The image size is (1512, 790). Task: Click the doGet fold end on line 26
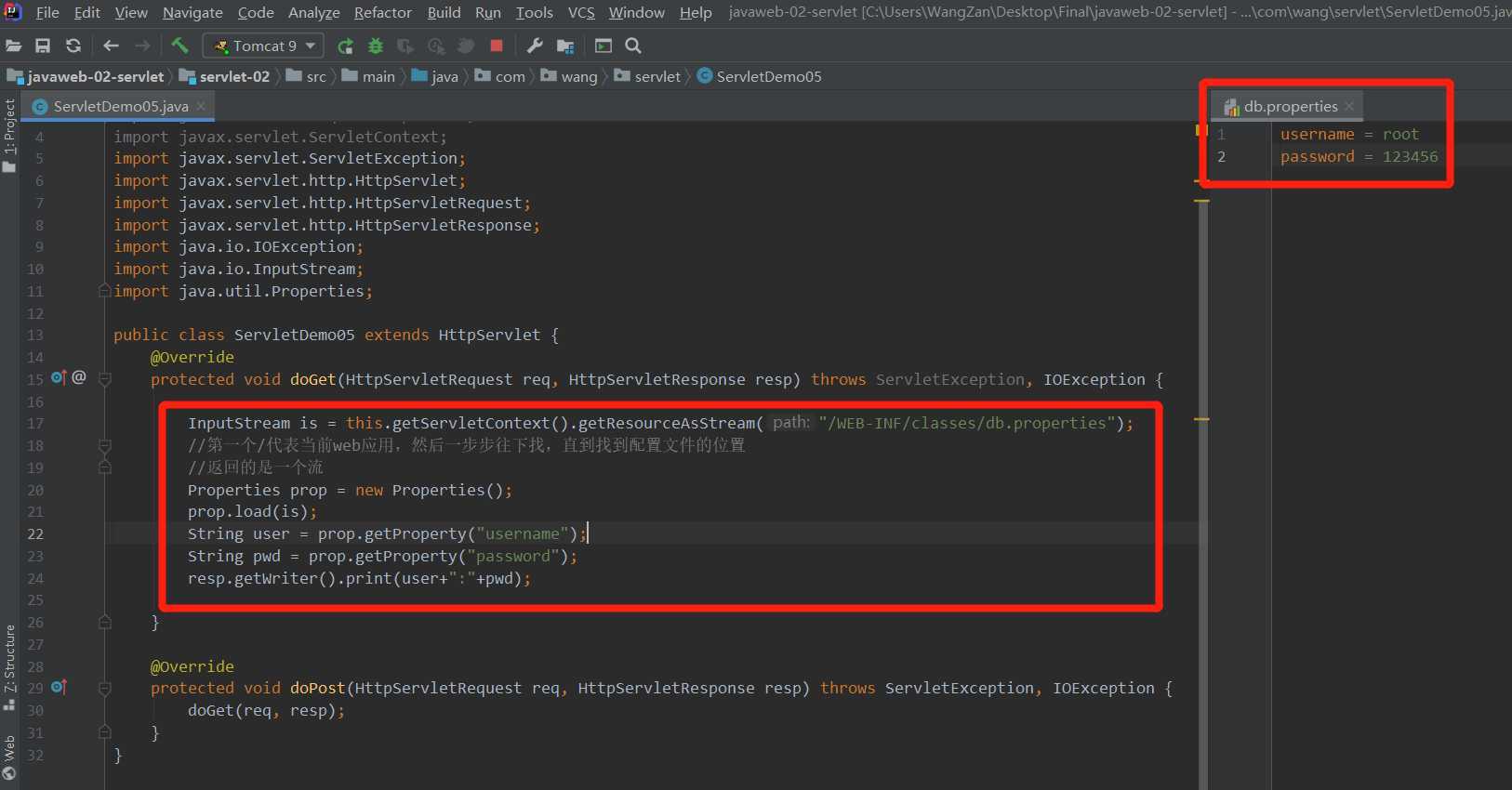point(105,622)
